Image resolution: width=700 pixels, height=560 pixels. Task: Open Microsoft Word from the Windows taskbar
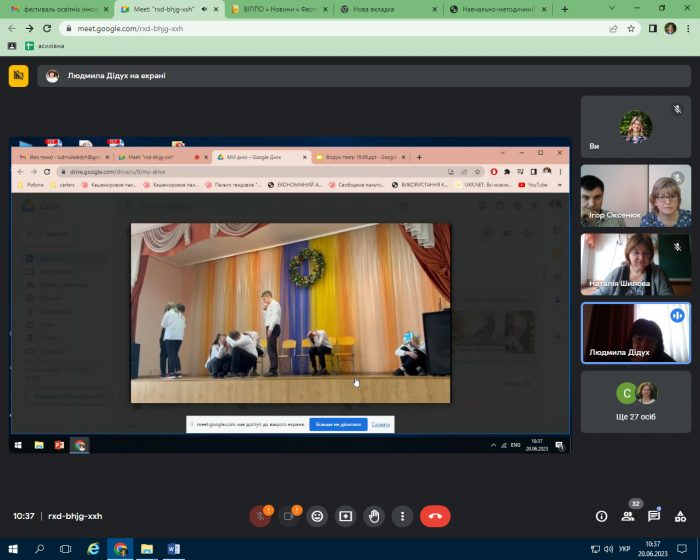(x=173, y=549)
